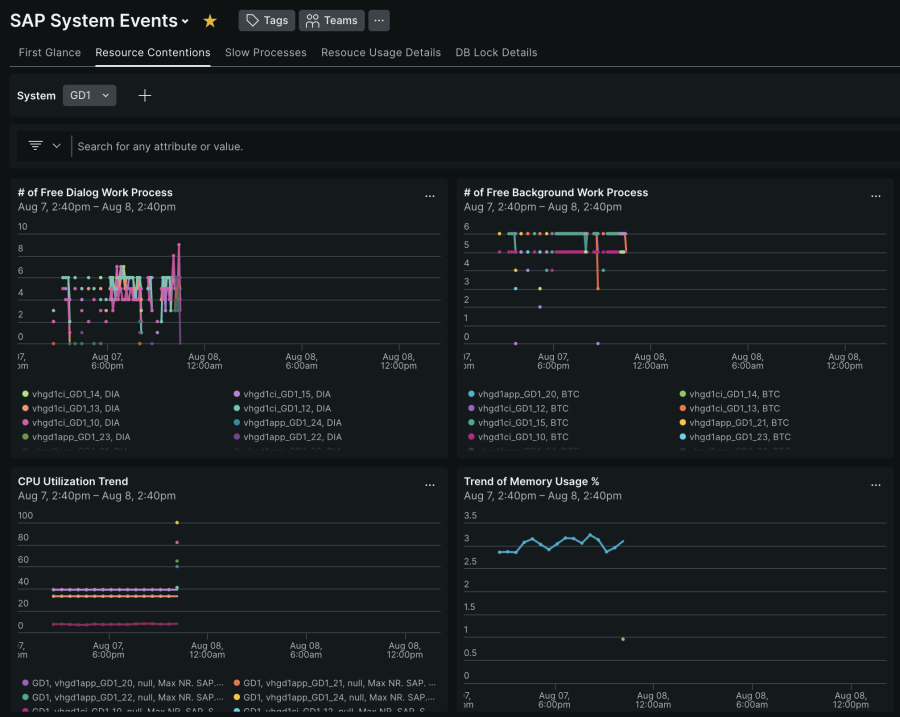Click the '# of Free Dialog Work Process' title
The height and width of the screenshot is (717, 900).
[x=95, y=192]
